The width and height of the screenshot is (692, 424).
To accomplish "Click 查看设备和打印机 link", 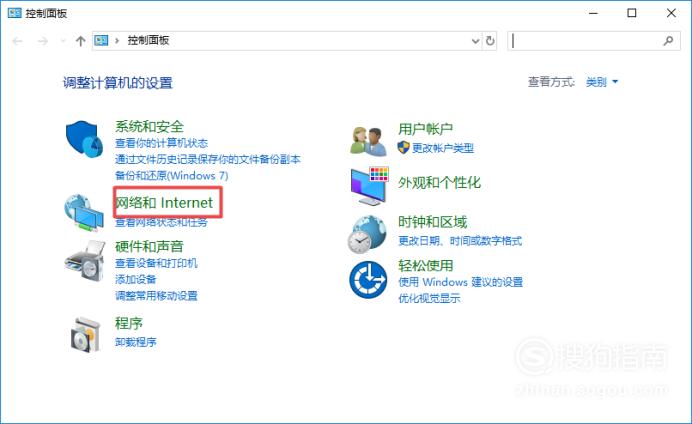I will pos(156,263).
